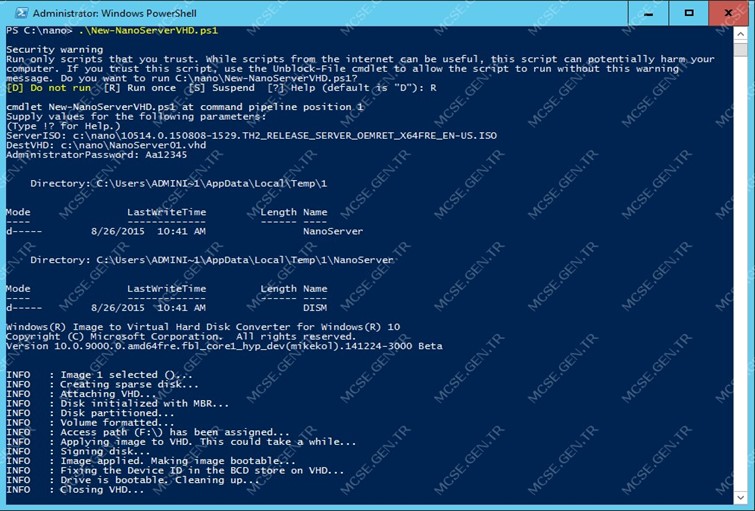
Task: Click the Closing VHD... info line
Action: pyautogui.click(x=75, y=490)
